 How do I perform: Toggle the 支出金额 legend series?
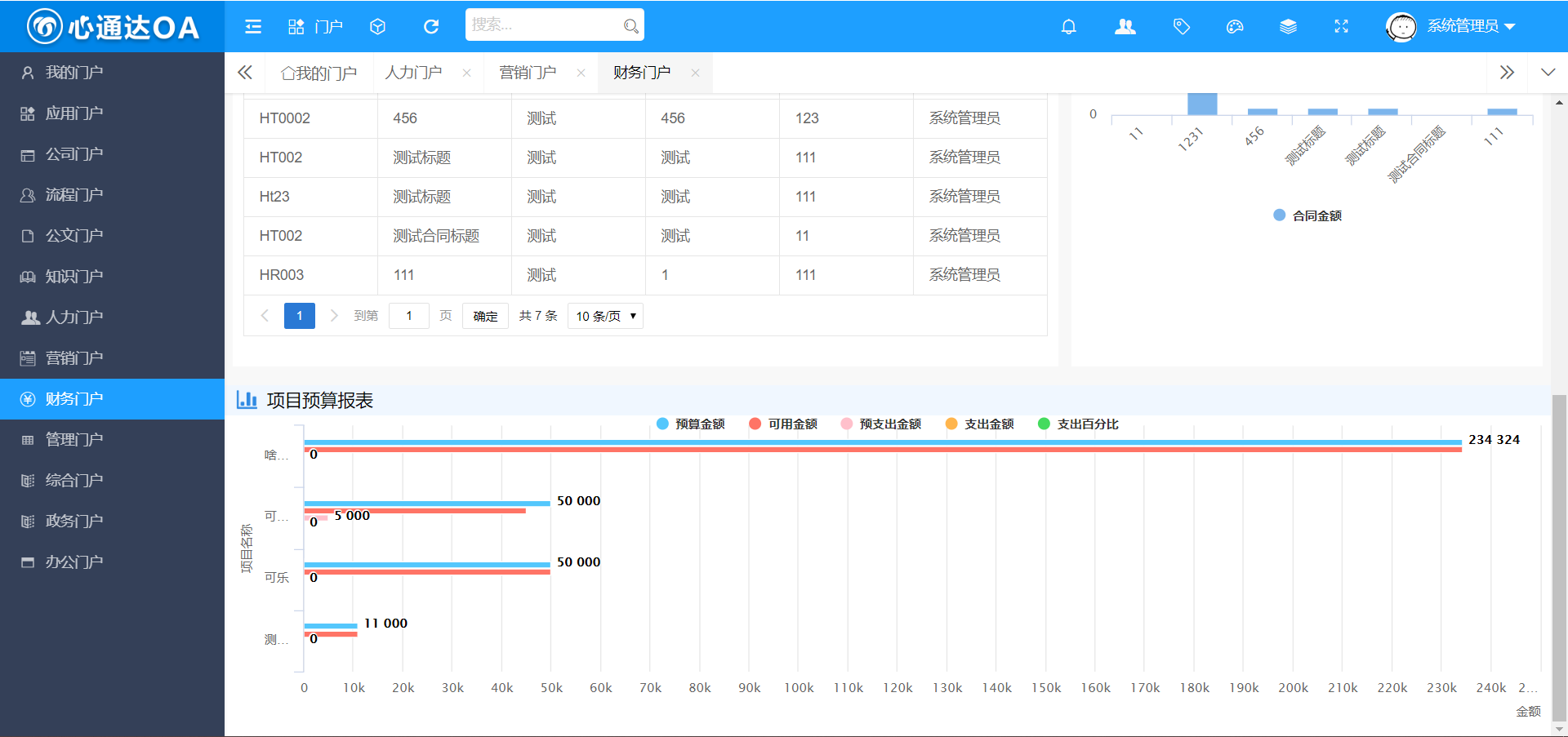point(980,424)
